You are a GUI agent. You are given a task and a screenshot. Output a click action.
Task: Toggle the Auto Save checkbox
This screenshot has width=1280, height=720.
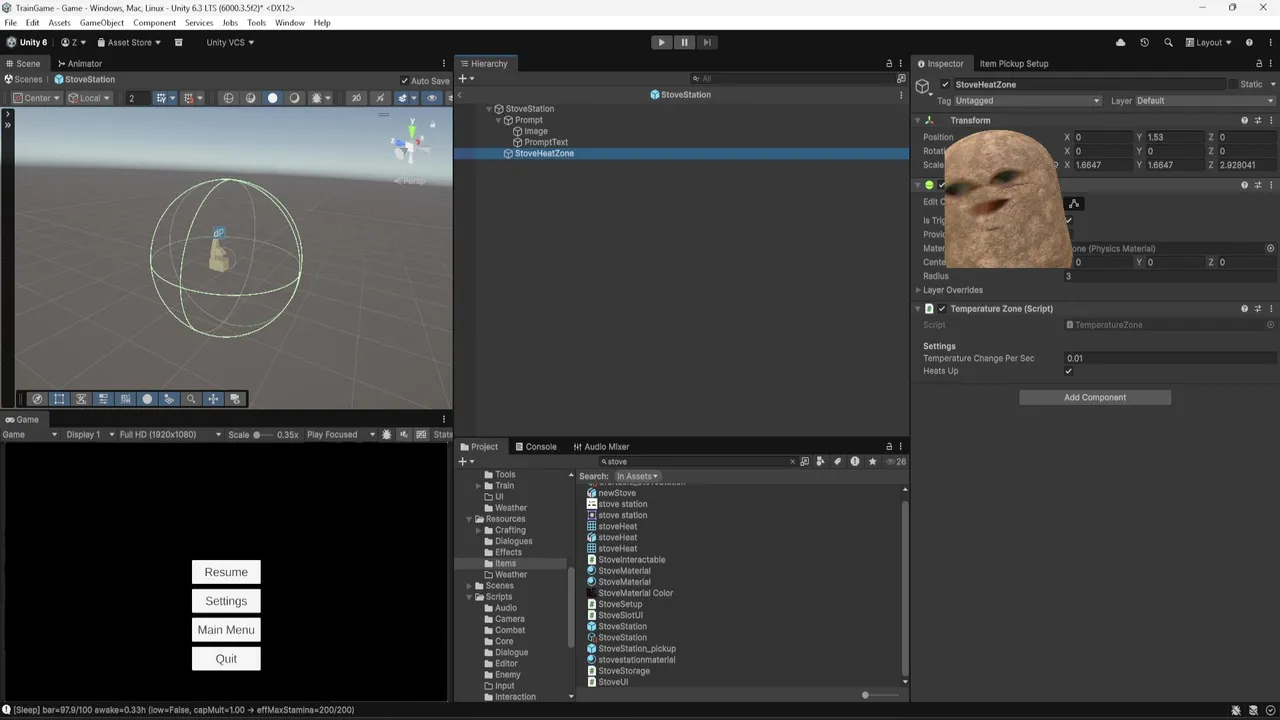point(405,81)
